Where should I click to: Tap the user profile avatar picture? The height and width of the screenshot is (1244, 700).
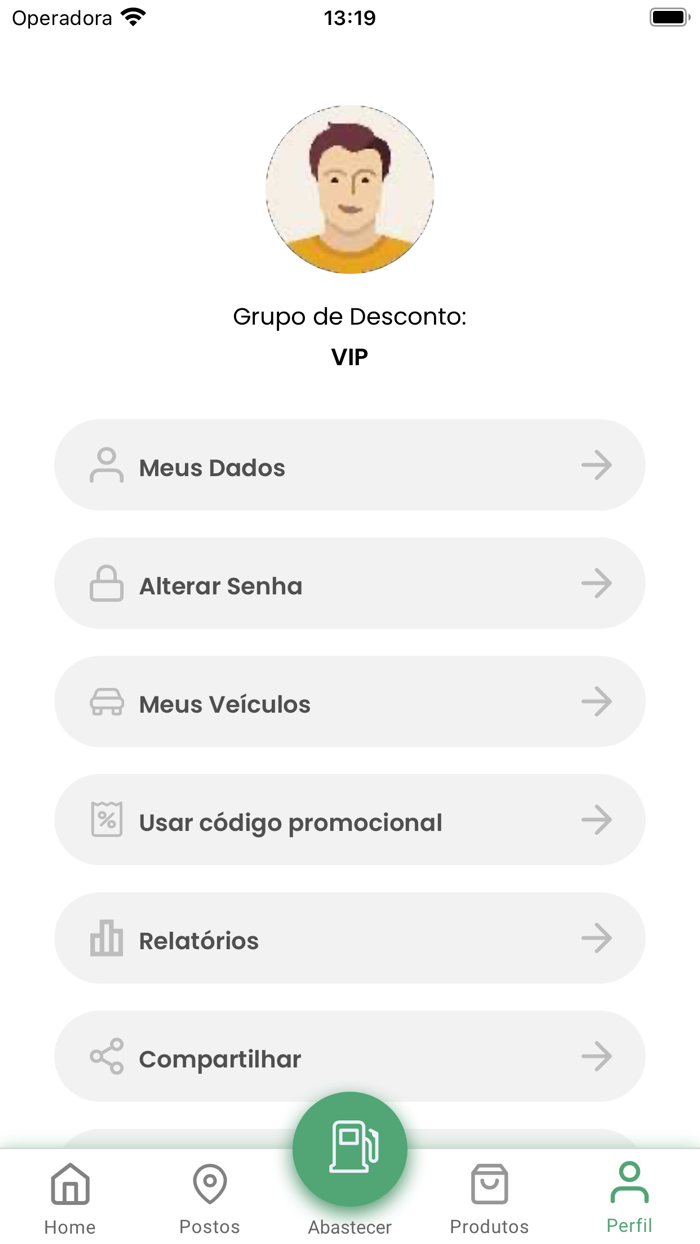(x=350, y=190)
